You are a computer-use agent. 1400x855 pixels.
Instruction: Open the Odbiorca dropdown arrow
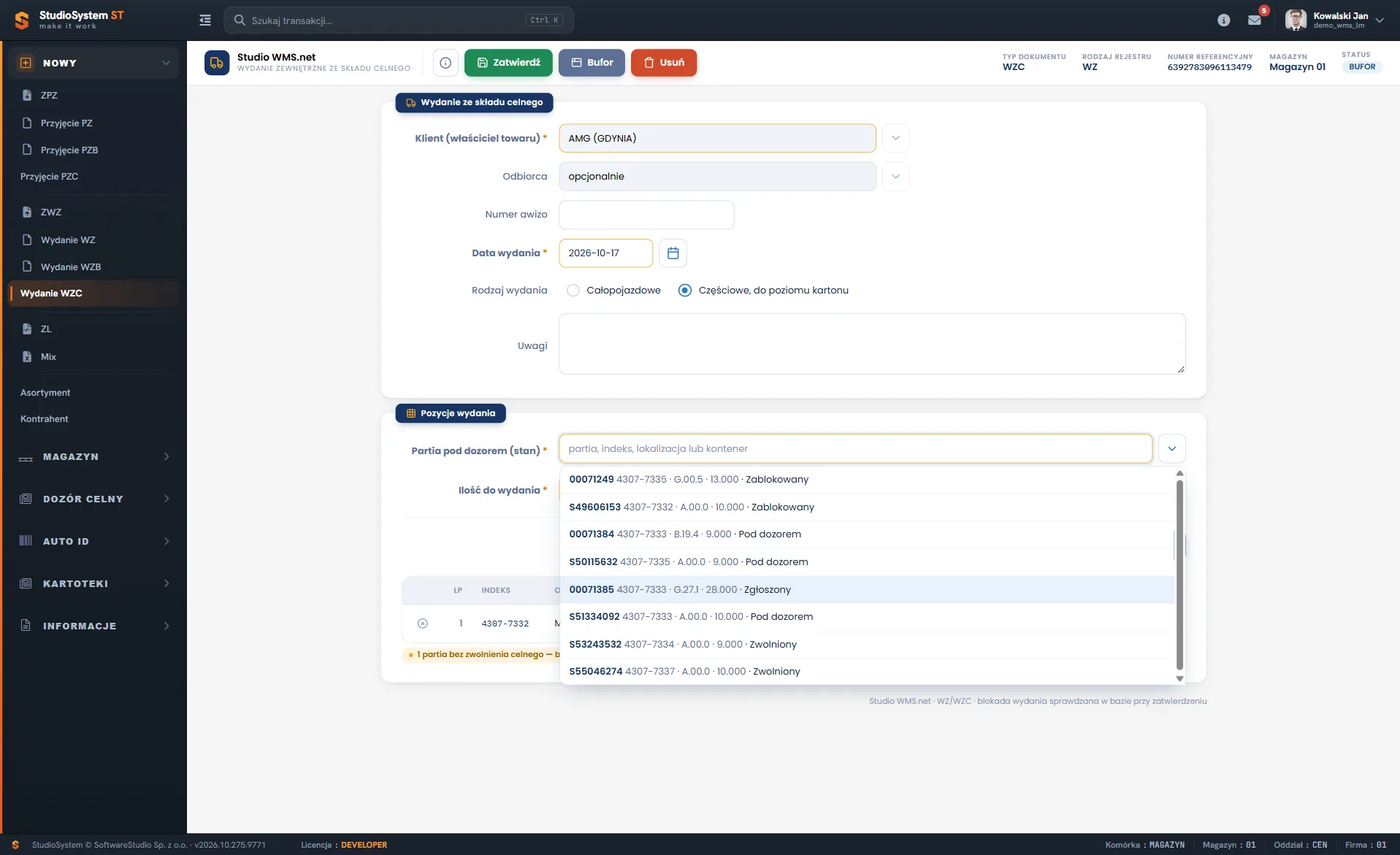[895, 177]
